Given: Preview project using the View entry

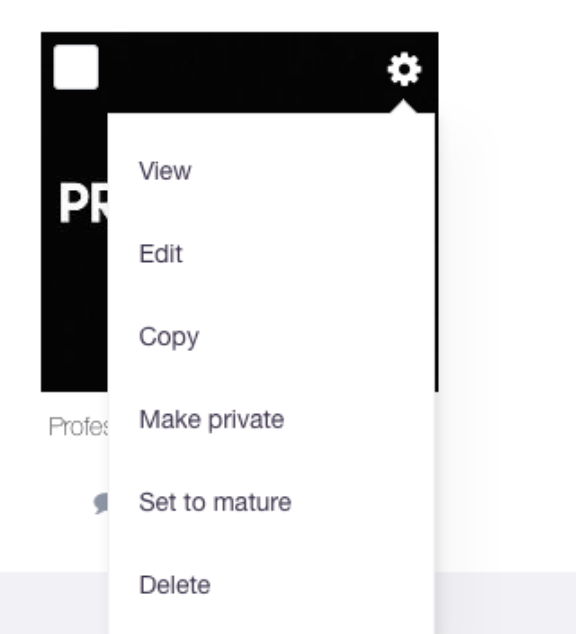Looking at the screenshot, I should coord(165,171).
